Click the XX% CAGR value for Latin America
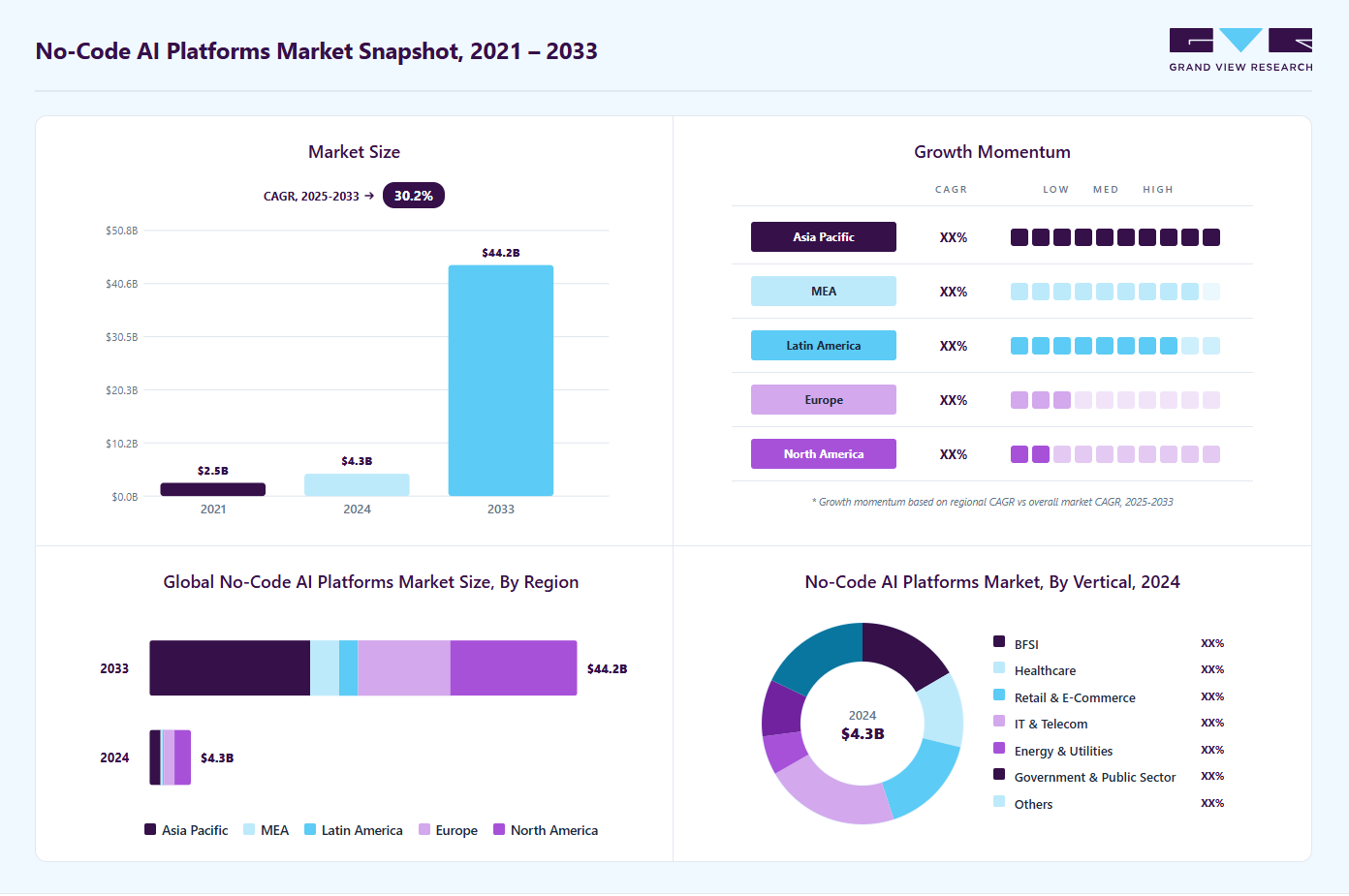This screenshot has height=896, width=1349. (954, 346)
